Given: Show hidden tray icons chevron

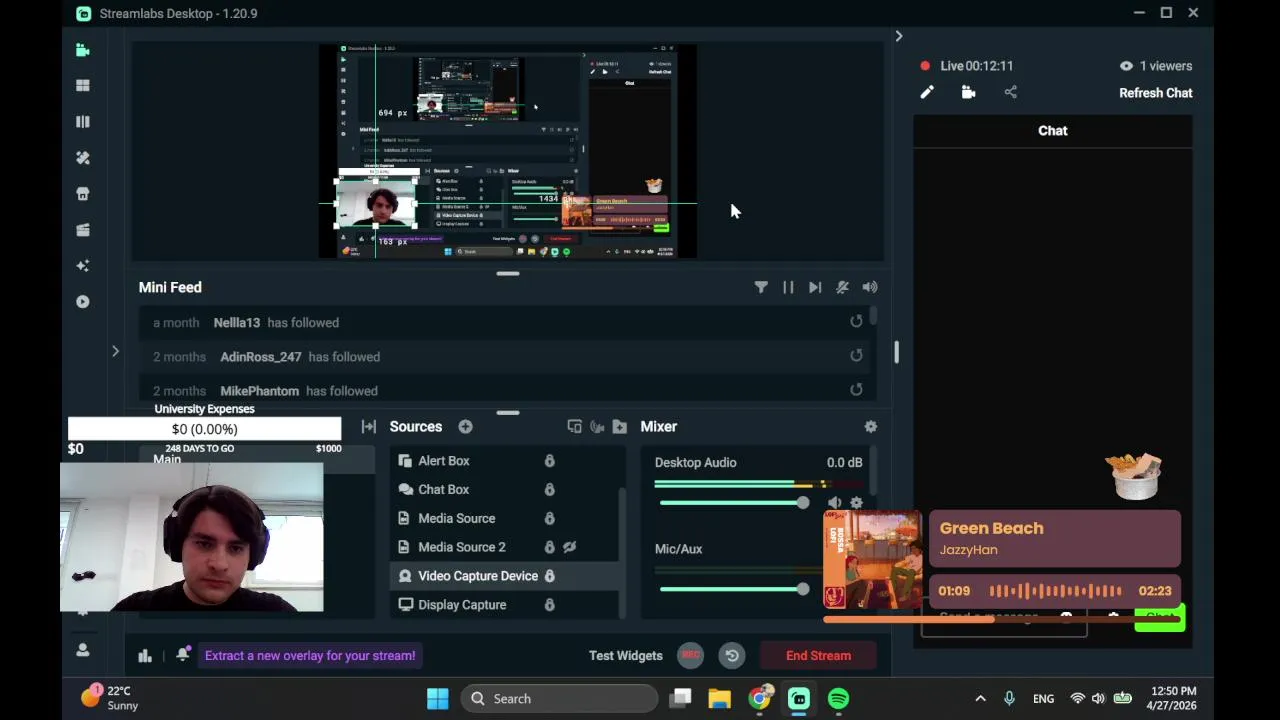Looking at the screenshot, I should click(x=980, y=699).
